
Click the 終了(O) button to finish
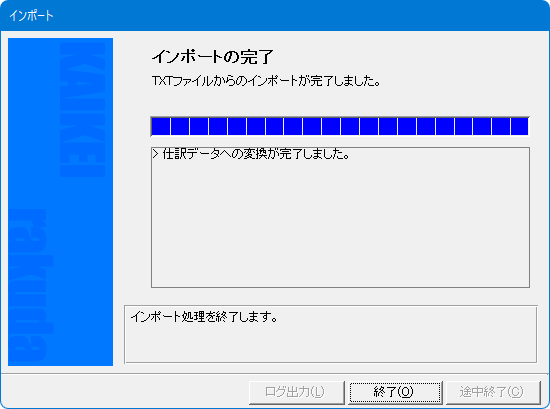coord(395,392)
